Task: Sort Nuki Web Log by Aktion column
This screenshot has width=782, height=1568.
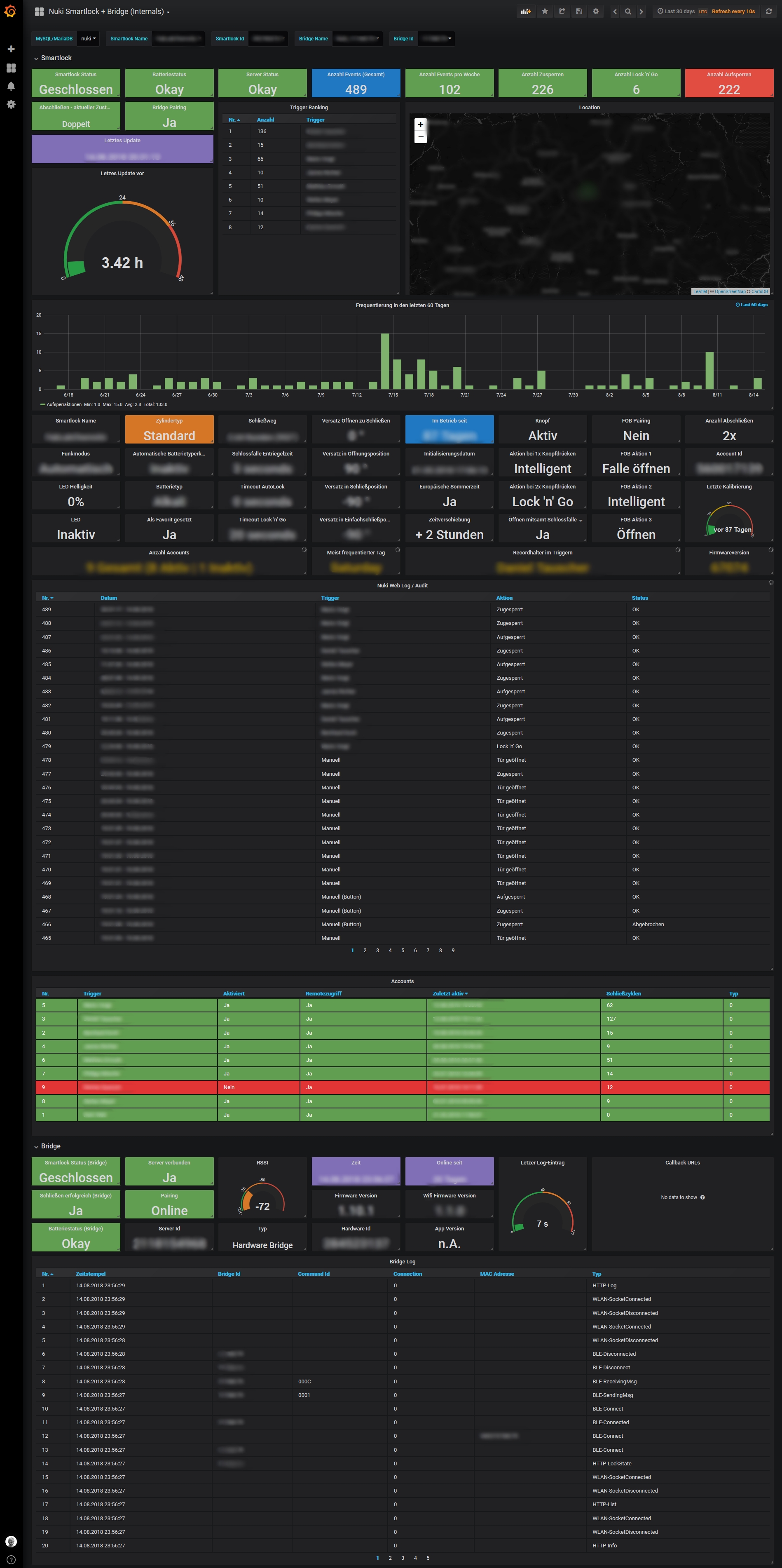Action: [504, 598]
